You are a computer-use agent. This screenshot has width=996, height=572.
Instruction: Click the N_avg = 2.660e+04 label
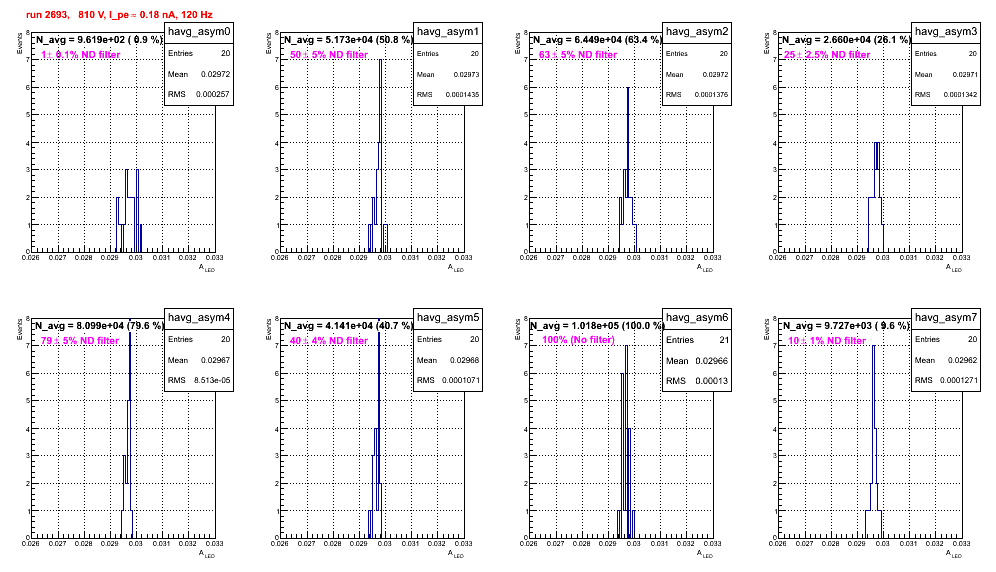845,39
